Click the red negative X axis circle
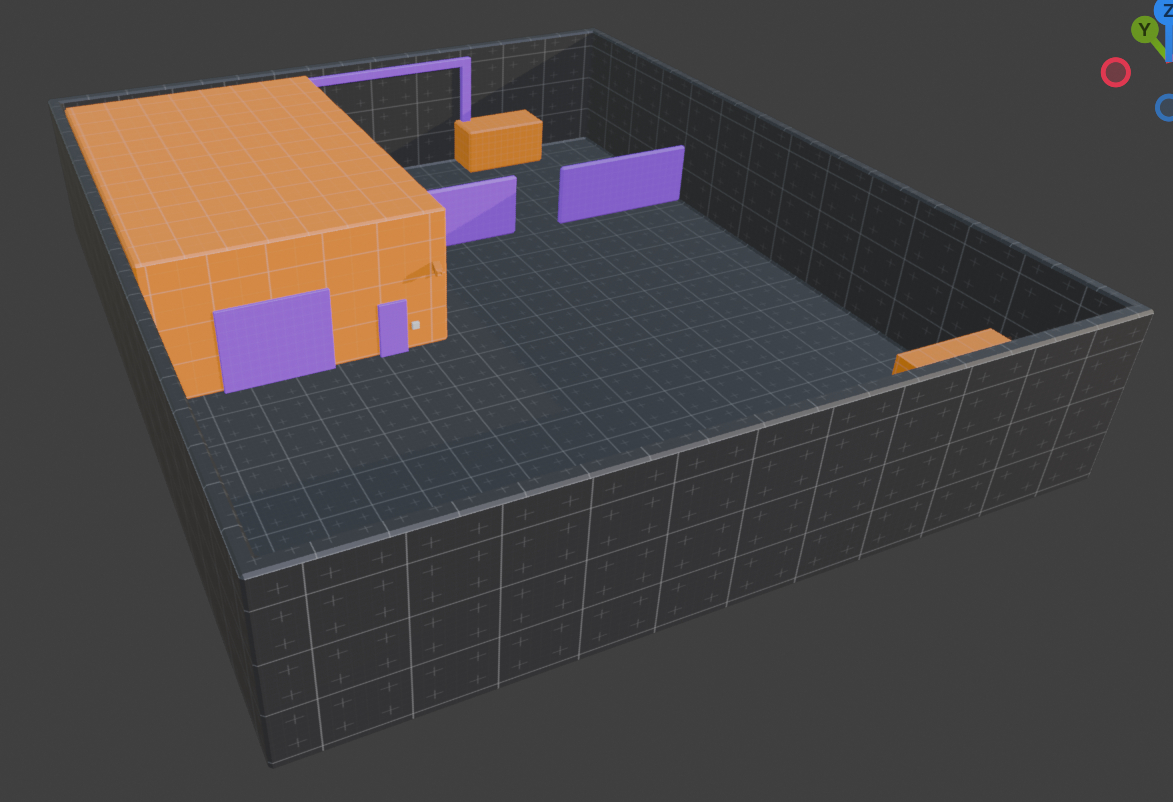Screen dimensions: 1173x802 pos(1115,72)
